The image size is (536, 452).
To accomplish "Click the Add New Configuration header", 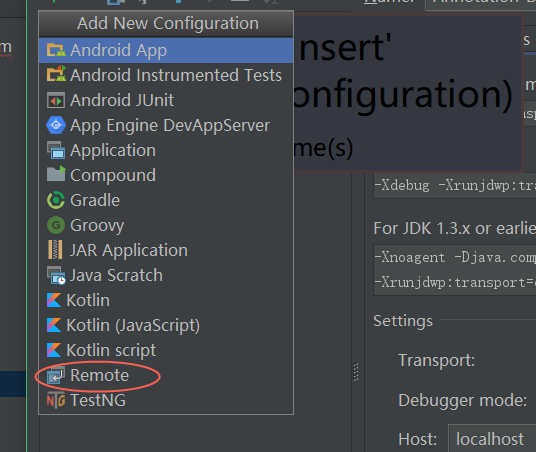I will (166, 24).
